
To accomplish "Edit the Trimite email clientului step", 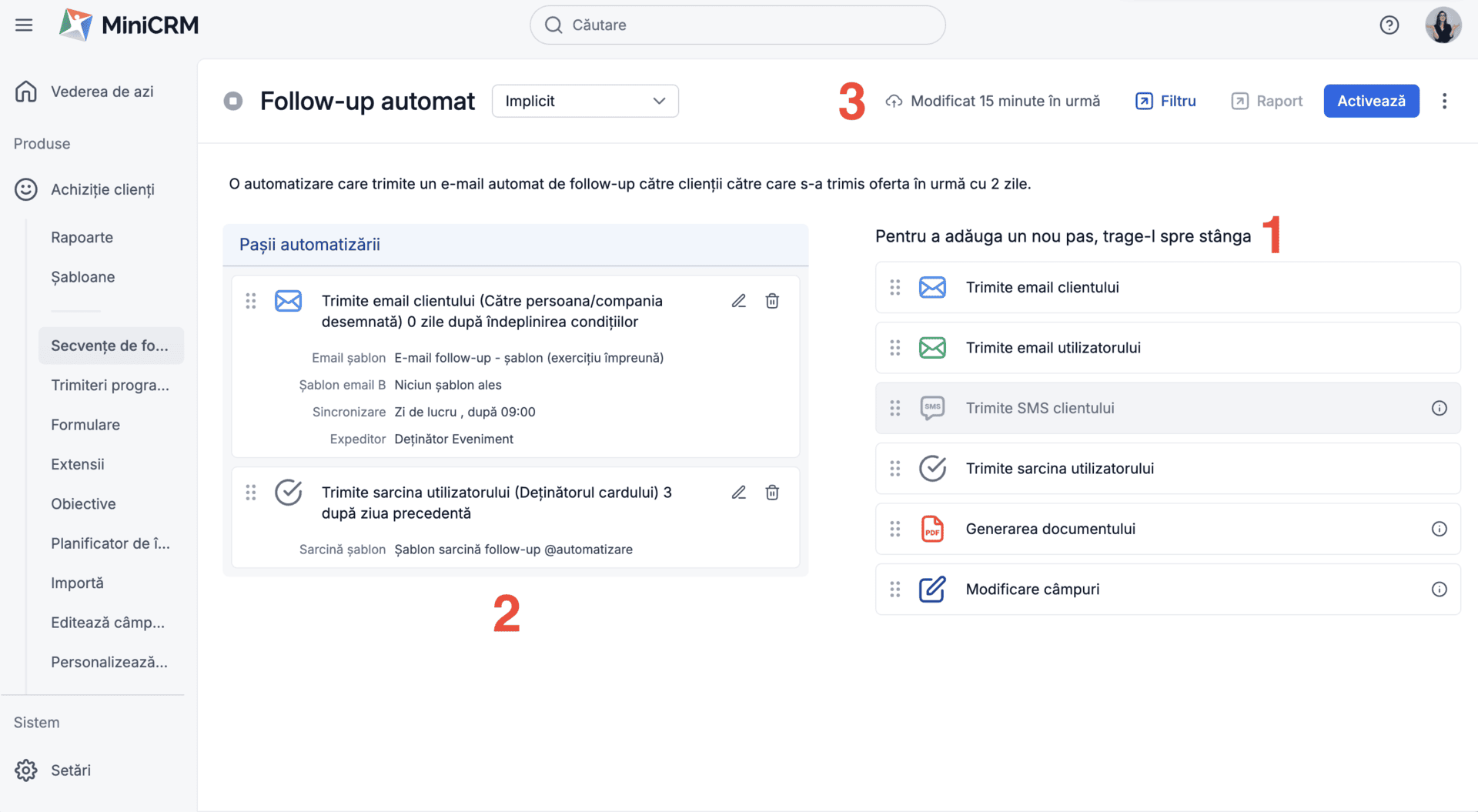I will click(x=739, y=301).
